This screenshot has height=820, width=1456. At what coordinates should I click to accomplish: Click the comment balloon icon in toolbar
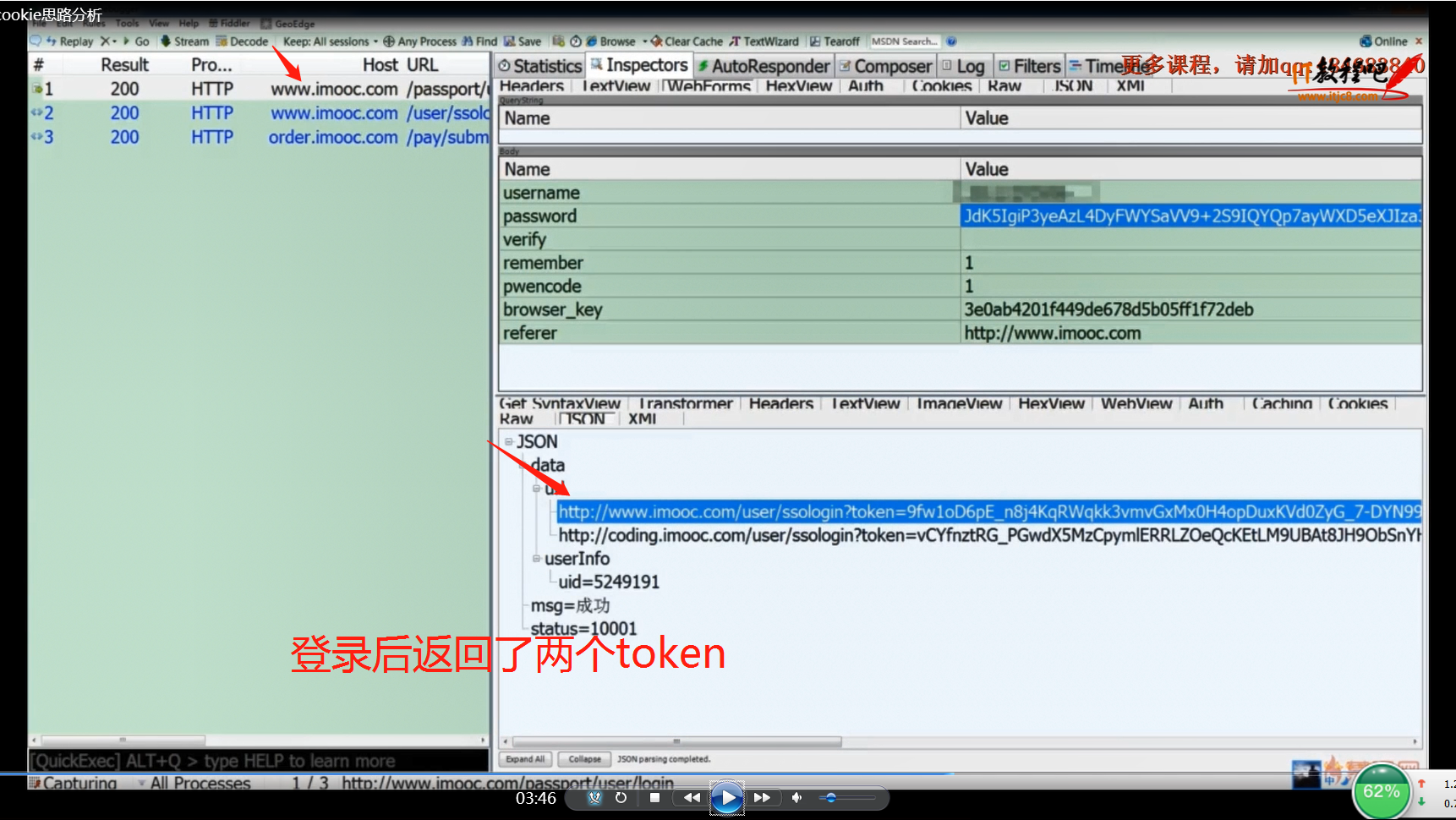point(36,41)
